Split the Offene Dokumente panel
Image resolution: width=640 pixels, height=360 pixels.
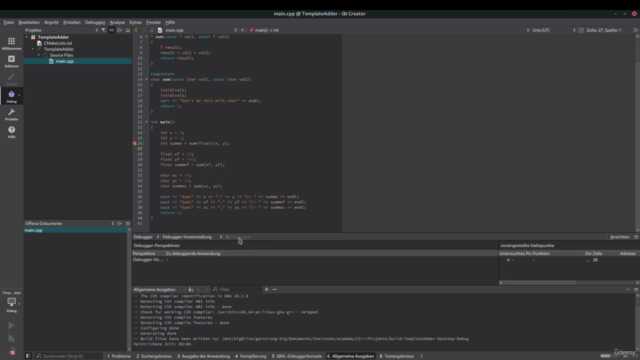[x=120, y=224]
